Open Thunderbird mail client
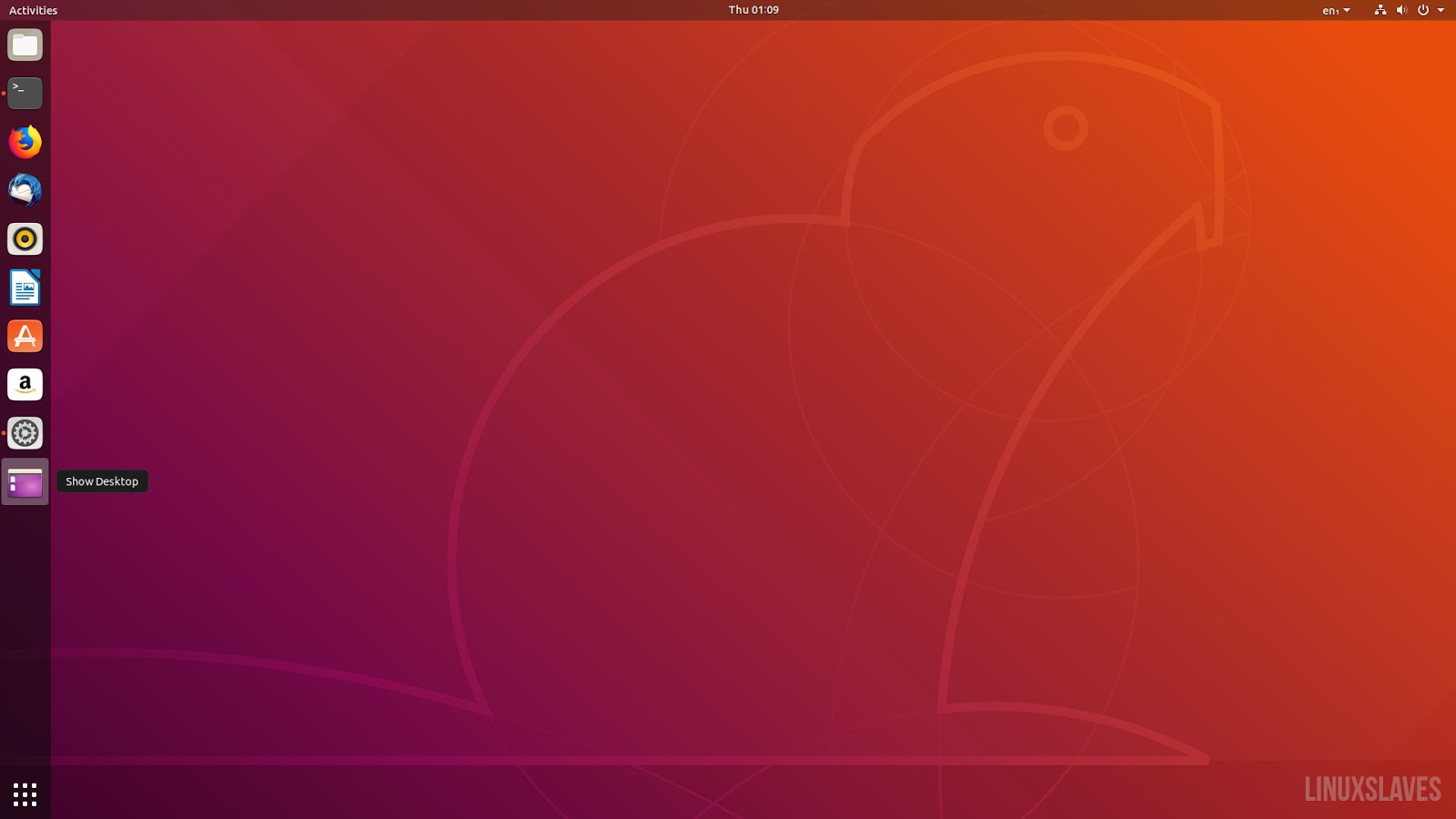Screen dimensions: 1456x819 point(25,190)
